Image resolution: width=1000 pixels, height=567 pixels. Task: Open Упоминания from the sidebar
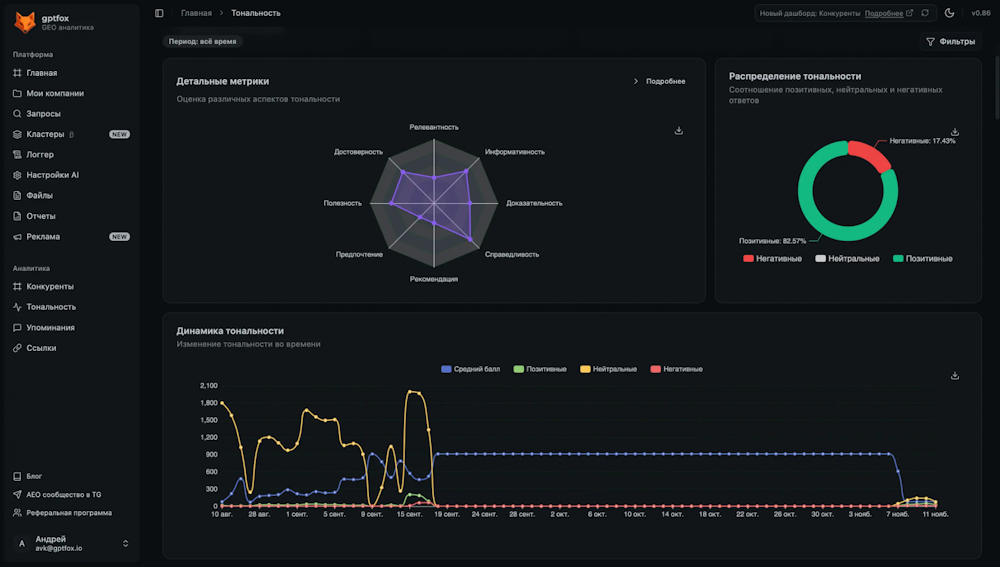tap(50, 328)
